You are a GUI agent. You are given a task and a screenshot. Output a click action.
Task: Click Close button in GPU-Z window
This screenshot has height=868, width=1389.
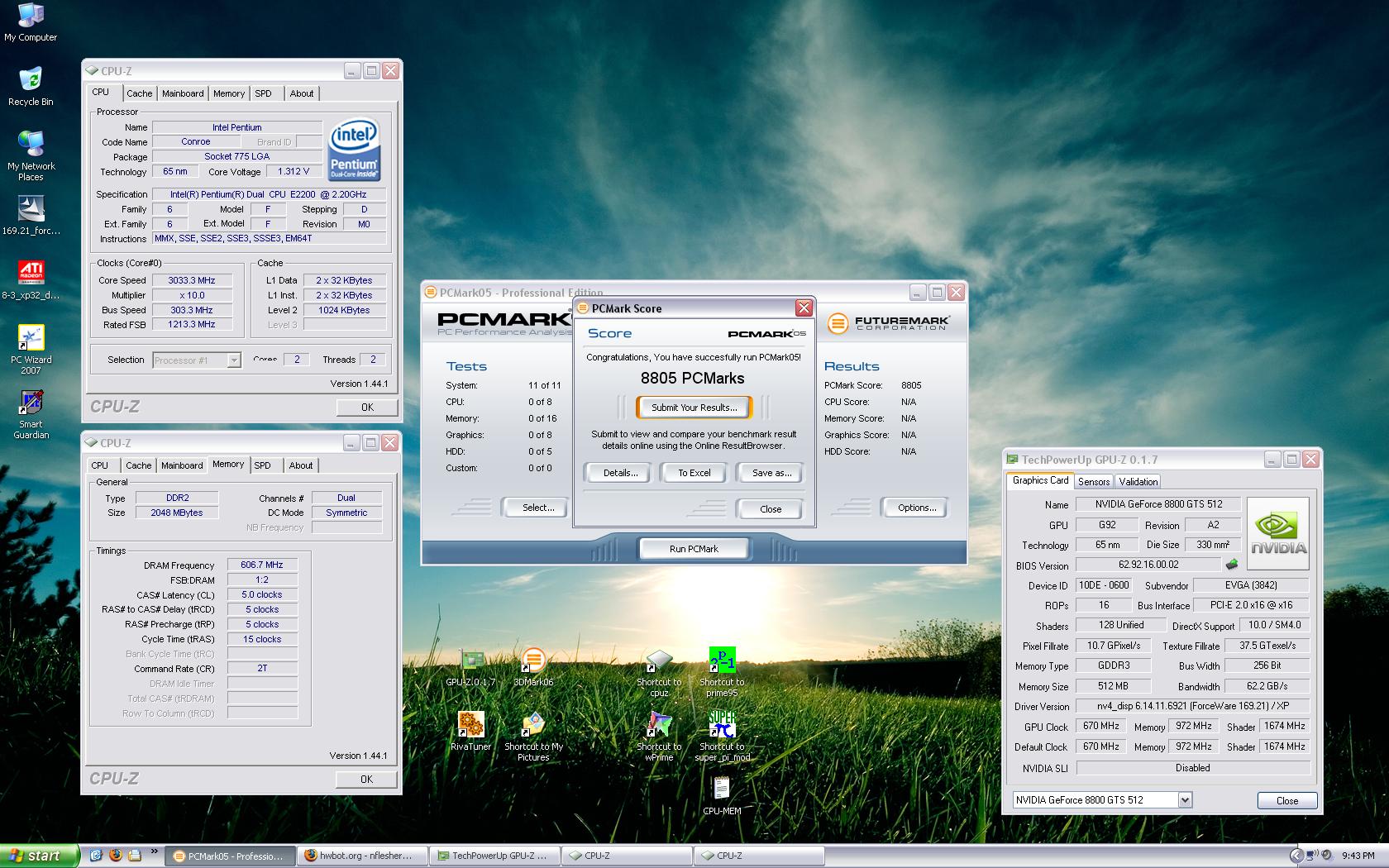(x=1287, y=800)
